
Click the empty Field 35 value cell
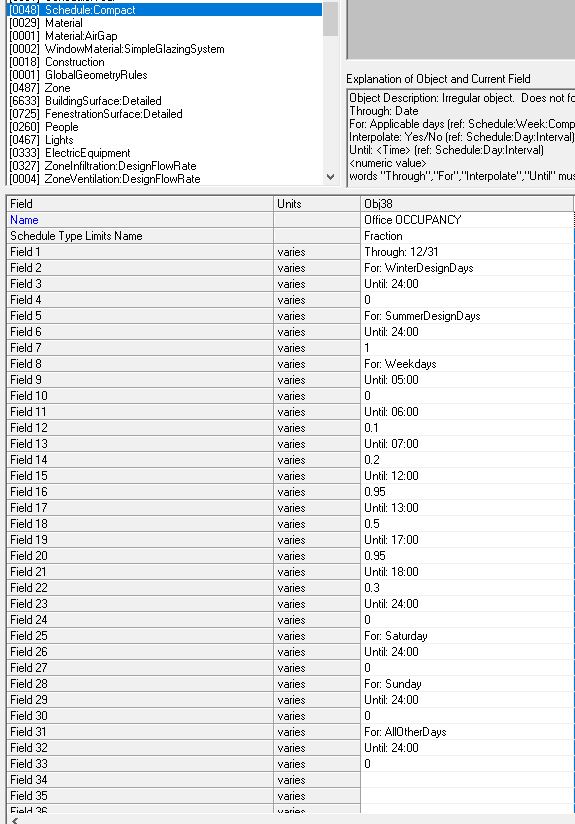467,796
